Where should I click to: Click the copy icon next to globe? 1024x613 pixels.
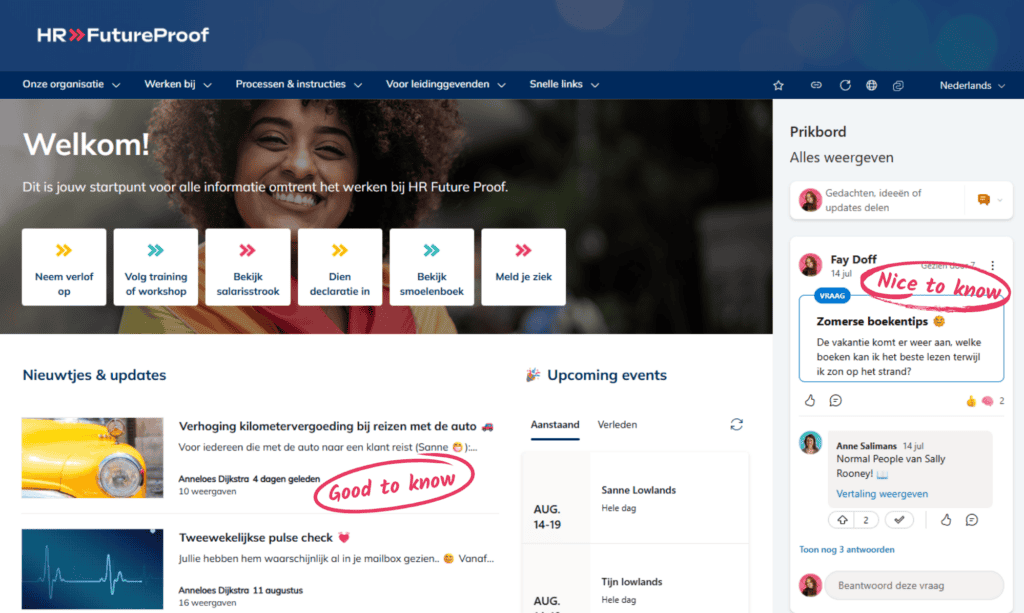pyautogui.click(x=898, y=86)
